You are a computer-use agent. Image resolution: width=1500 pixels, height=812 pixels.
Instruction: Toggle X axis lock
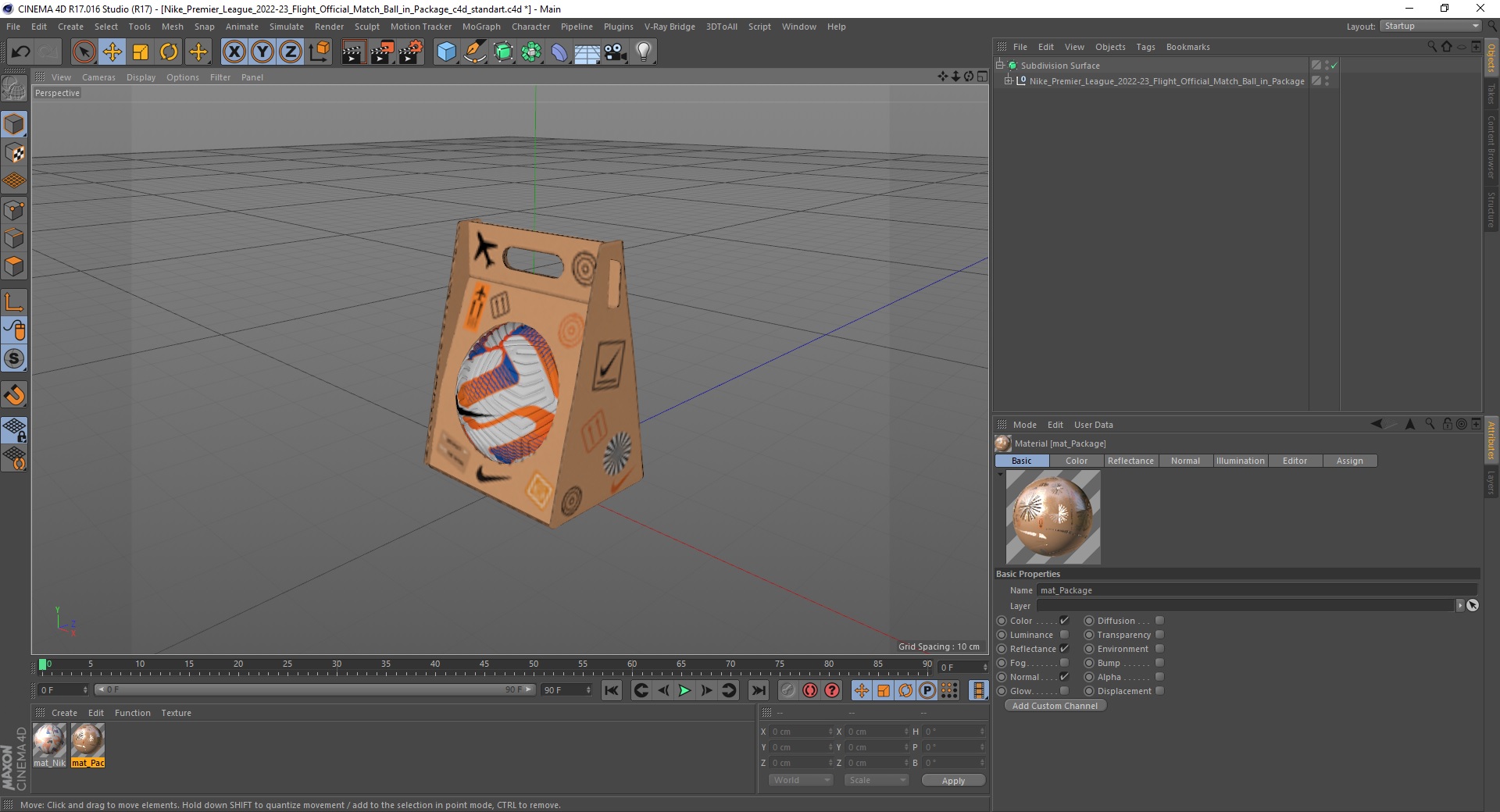(234, 52)
